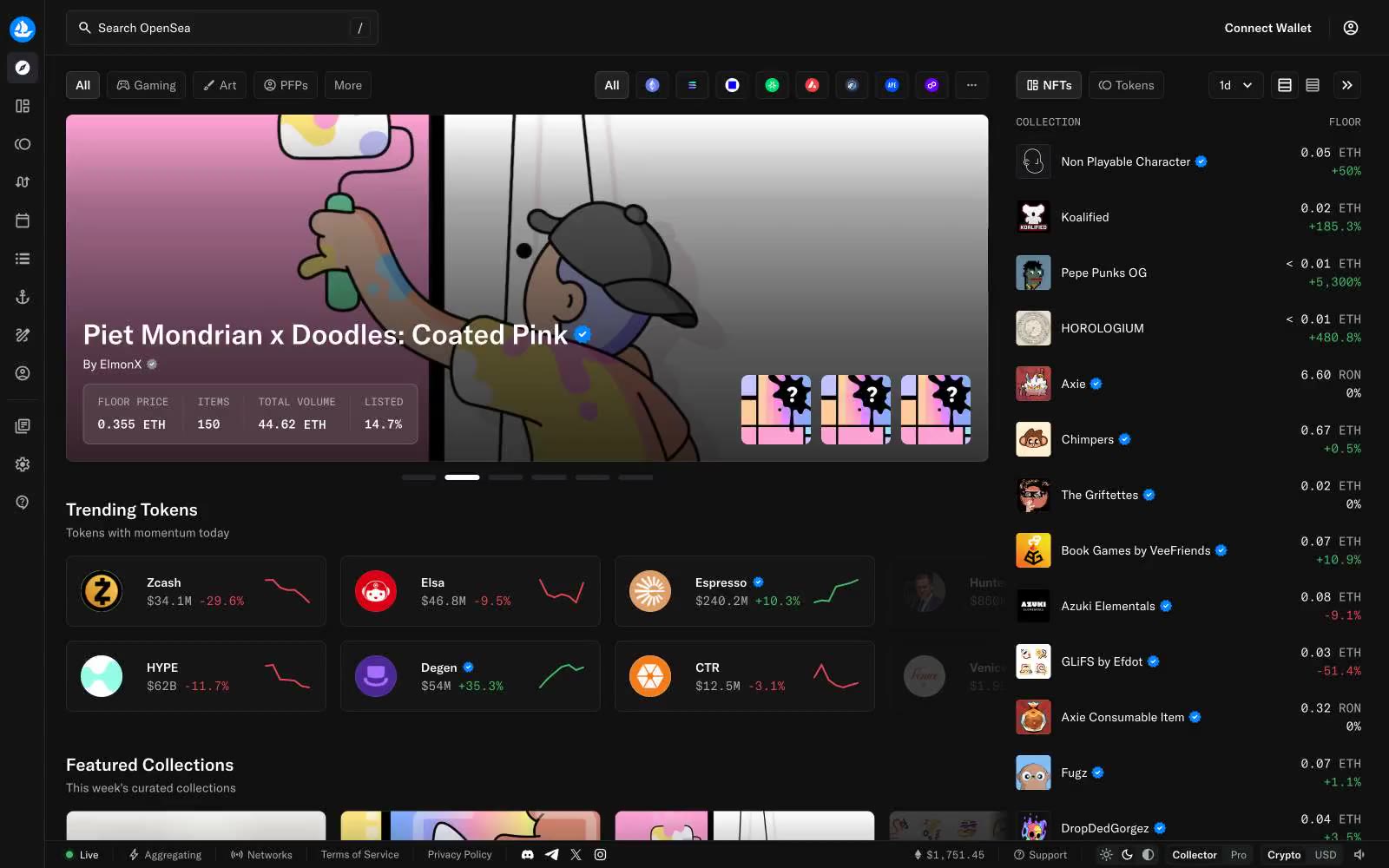
Task: Open the swap arrows icon in sidebar
Action: pyautogui.click(x=23, y=182)
